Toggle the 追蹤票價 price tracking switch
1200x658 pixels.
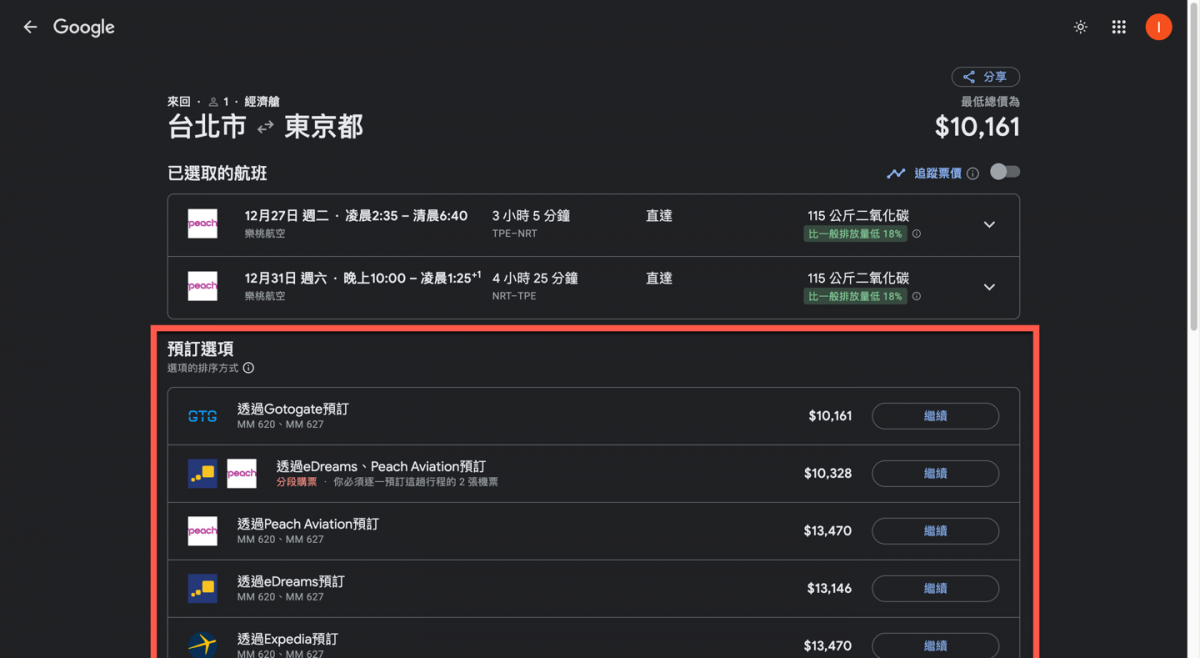[1004, 172]
